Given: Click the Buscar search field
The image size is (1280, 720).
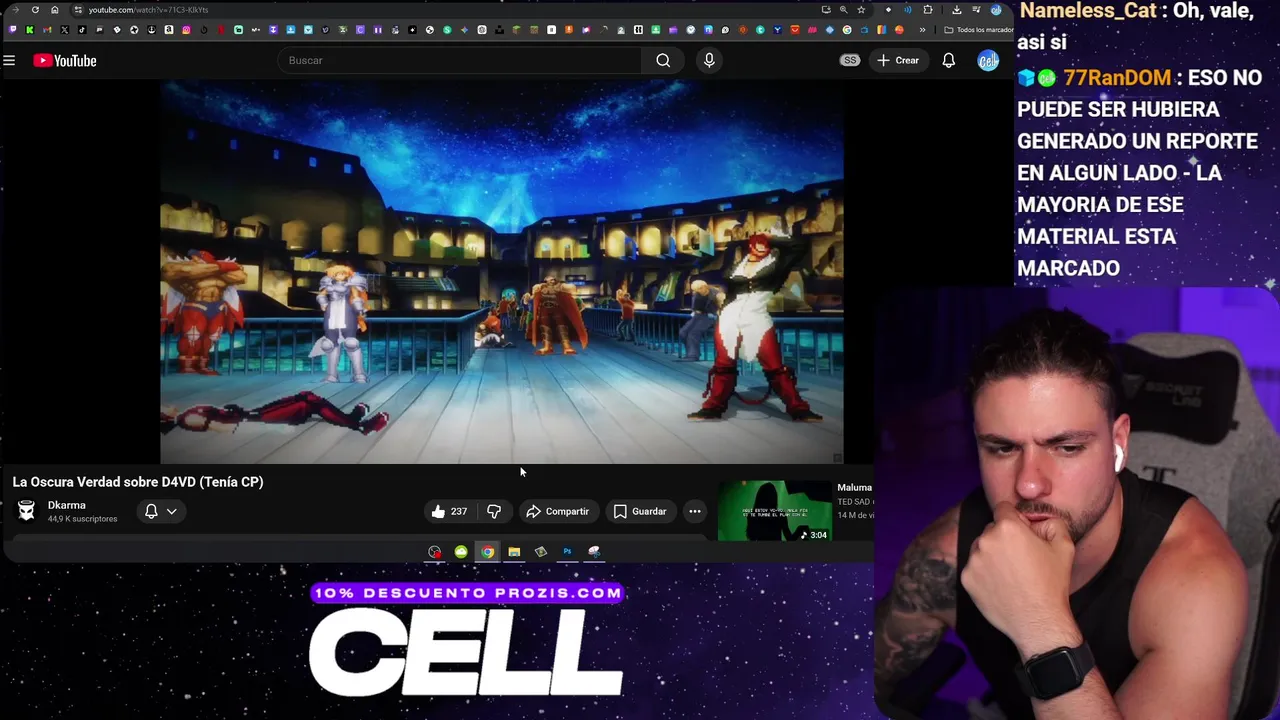Looking at the screenshot, I should click(x=460, y=60).
